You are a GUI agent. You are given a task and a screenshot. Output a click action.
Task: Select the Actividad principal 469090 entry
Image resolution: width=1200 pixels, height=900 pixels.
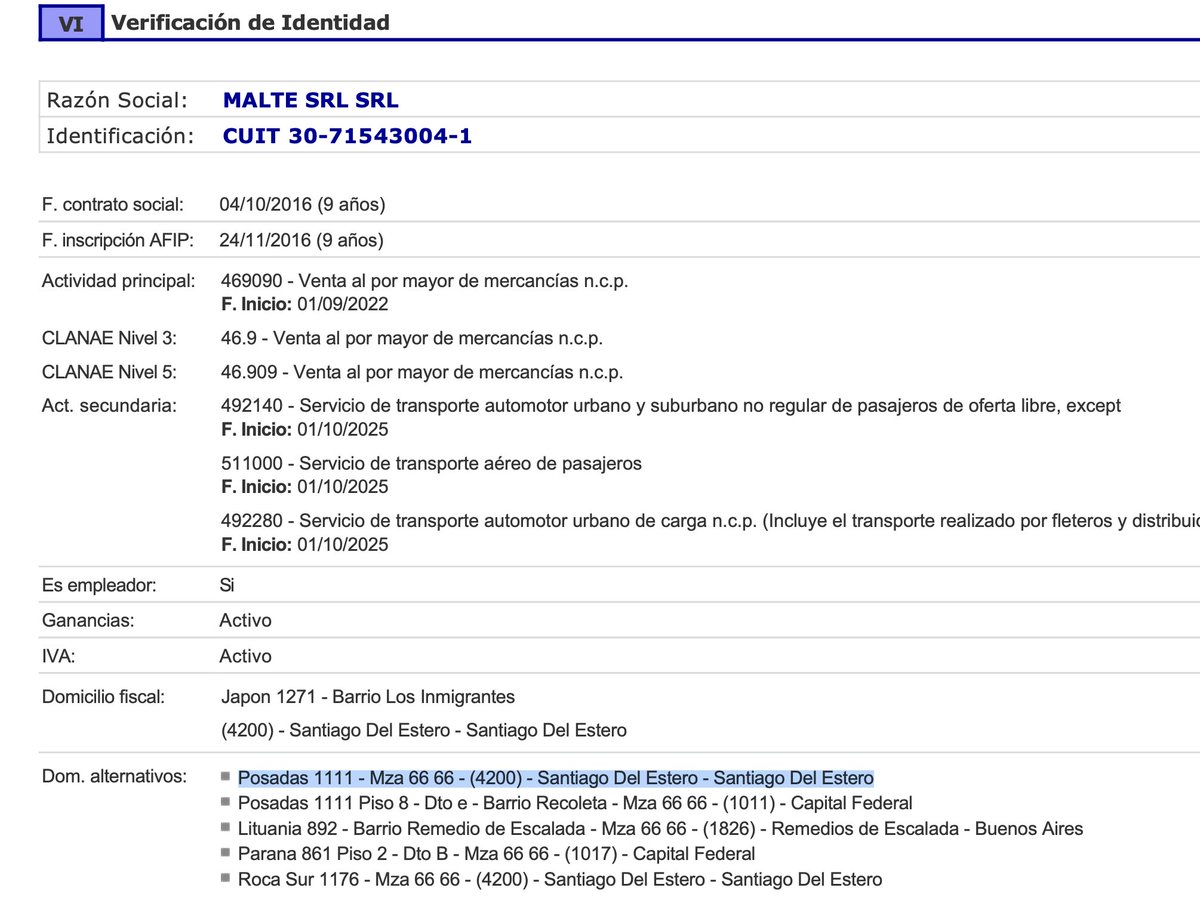[425, 281]
